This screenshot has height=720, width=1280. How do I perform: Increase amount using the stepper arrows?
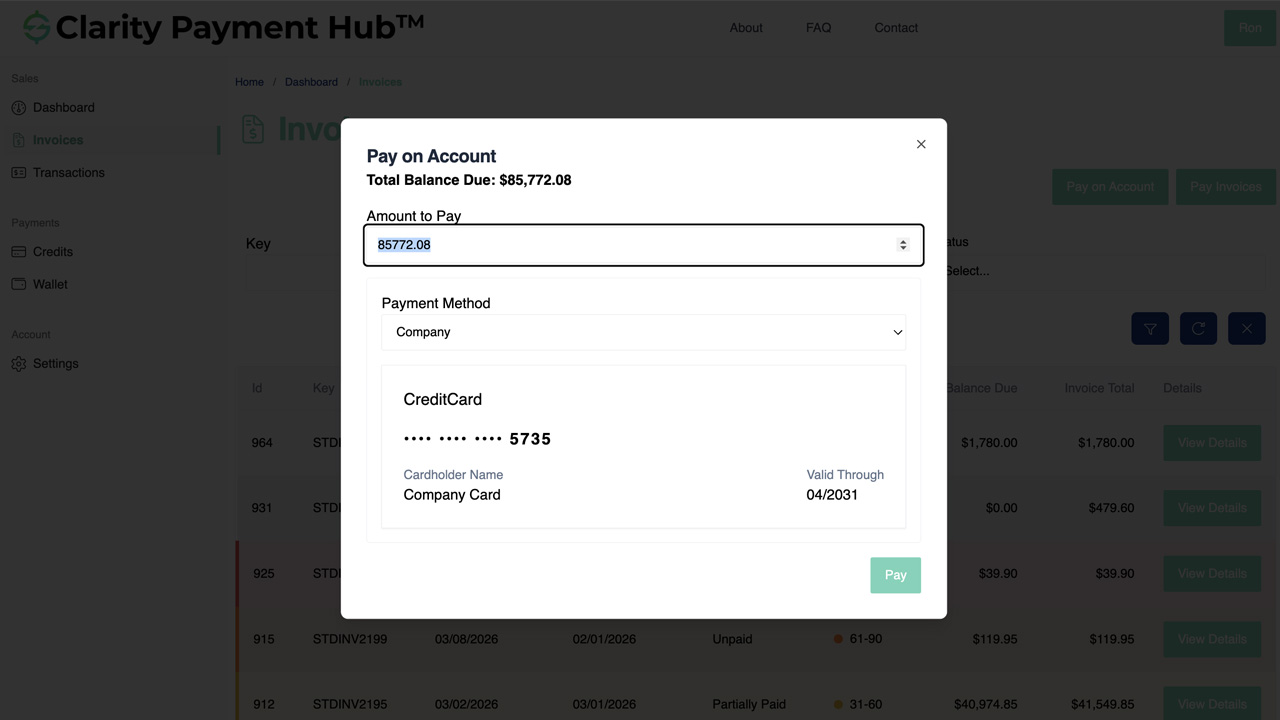[903, 240]
